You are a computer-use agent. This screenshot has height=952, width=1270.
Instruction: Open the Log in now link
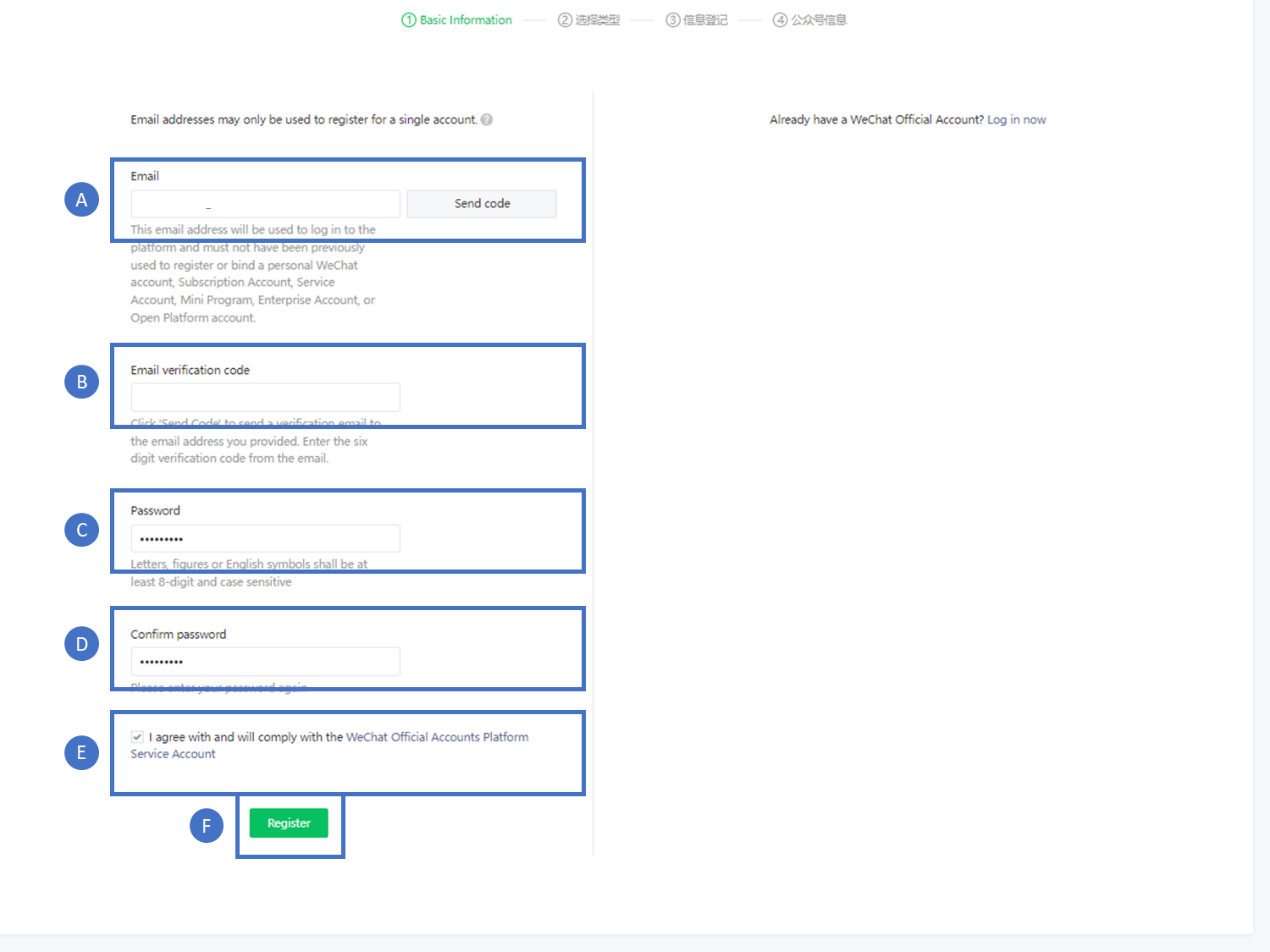click(x=1015, y=119)
